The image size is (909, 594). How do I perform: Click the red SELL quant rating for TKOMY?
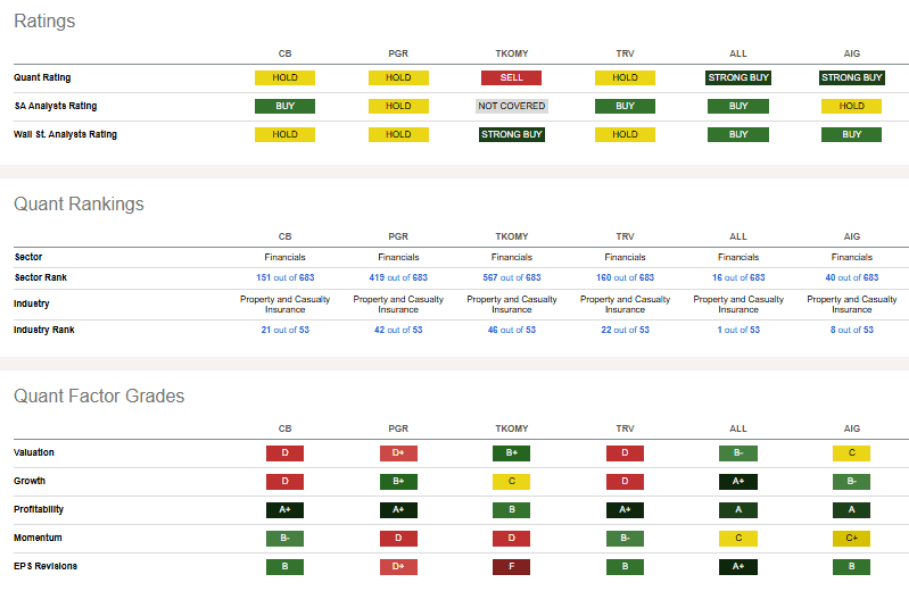tap(511, 77)
